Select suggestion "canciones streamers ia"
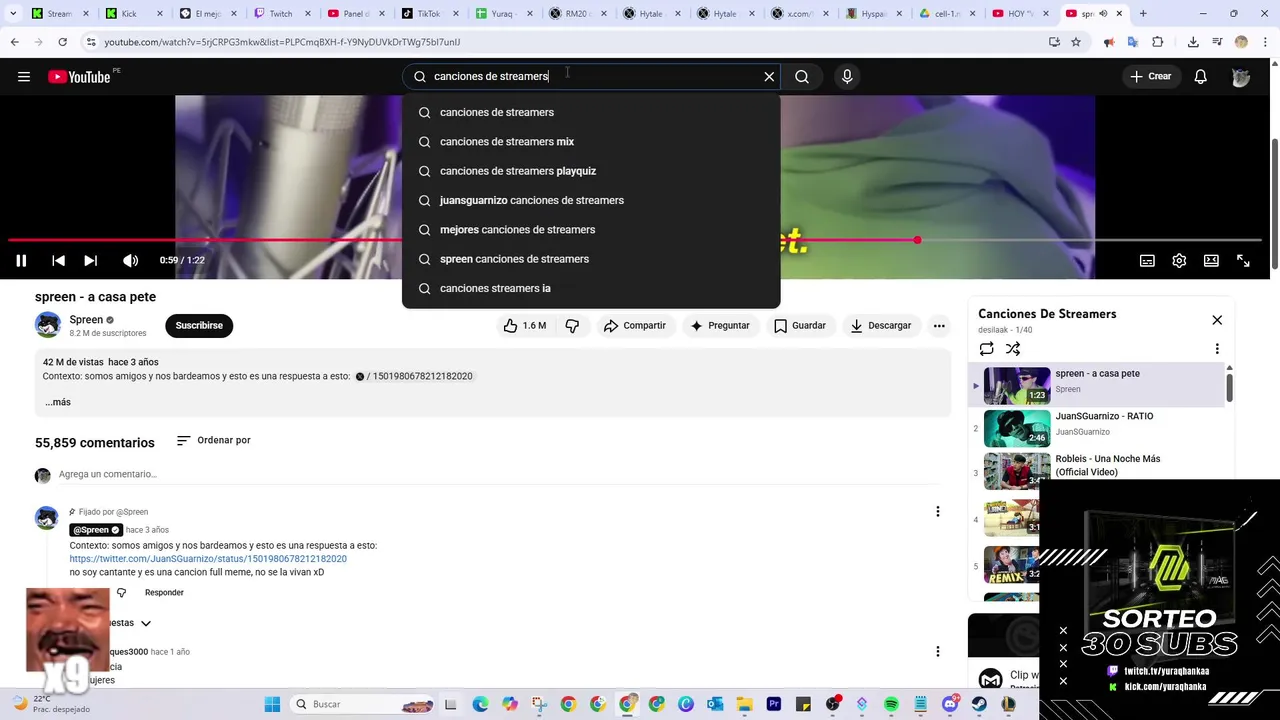 coord(591,288)
